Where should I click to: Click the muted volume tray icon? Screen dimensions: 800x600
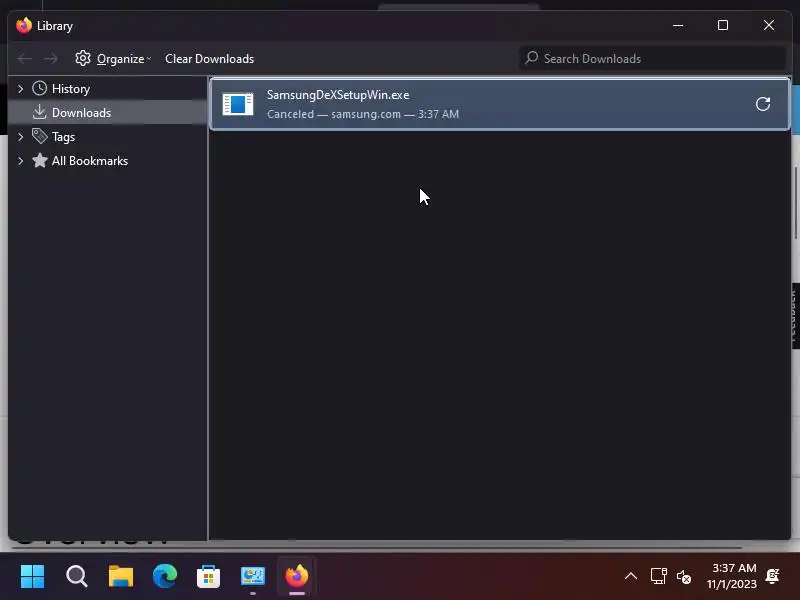pyautogui.click(x=684, y=577)
